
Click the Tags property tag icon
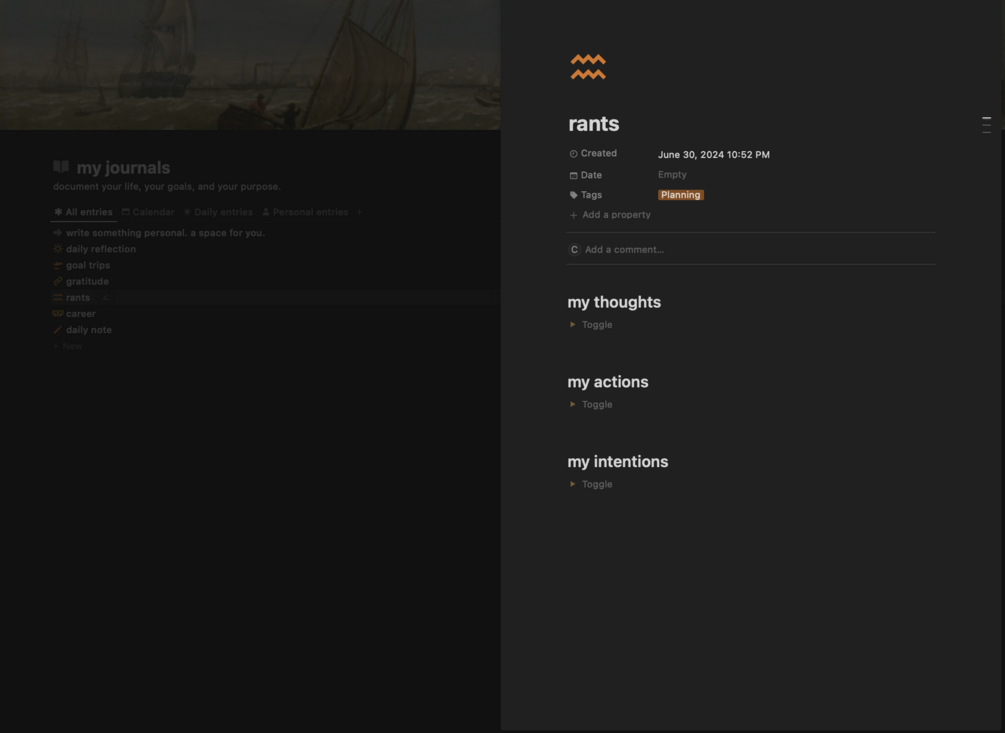pyautogui.click(x=574, y=195)
